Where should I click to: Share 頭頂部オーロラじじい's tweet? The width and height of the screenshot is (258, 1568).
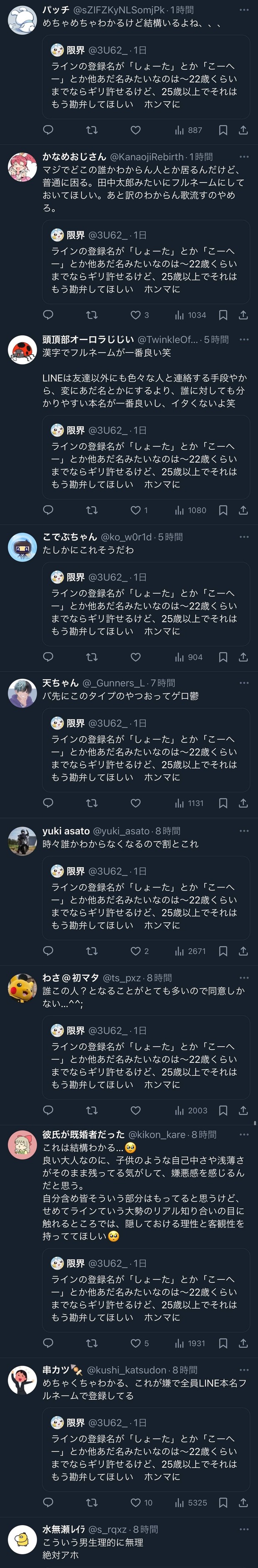pos(243,510)
